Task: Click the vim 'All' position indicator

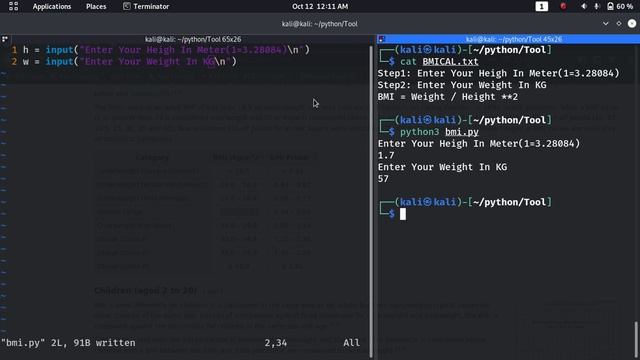Action: point(351,343)
